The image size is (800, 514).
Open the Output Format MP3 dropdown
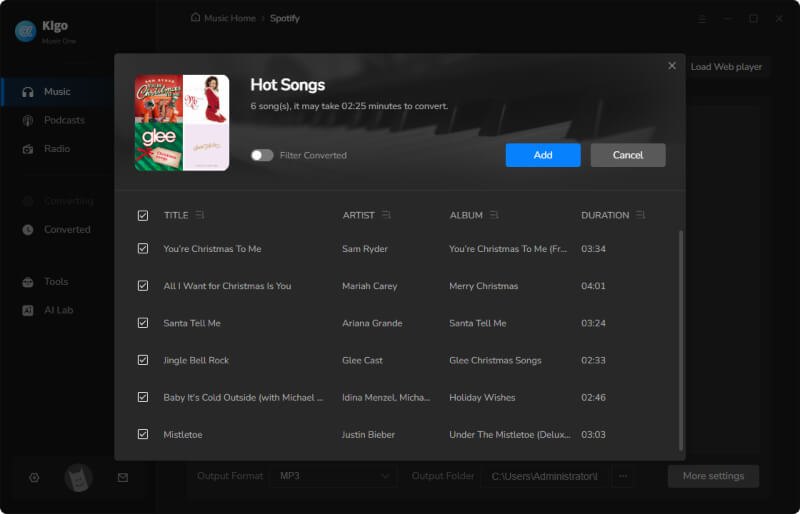click(x=333, y=476)
